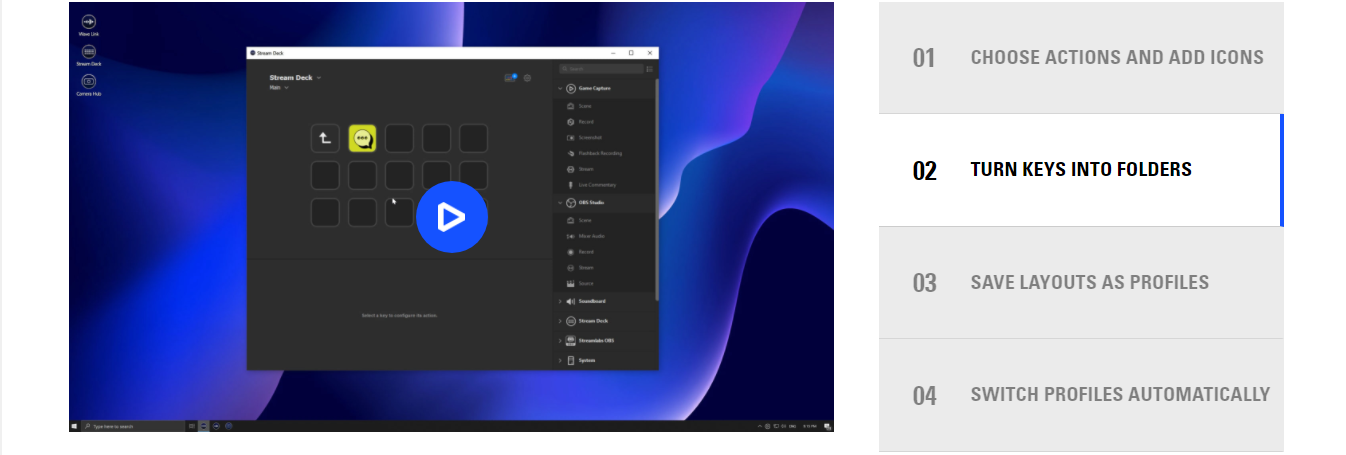The width and height of the screenshot is (1346, 455).
Task: Open the Stream Deck desktop shortcut
Action: [89, 55]
